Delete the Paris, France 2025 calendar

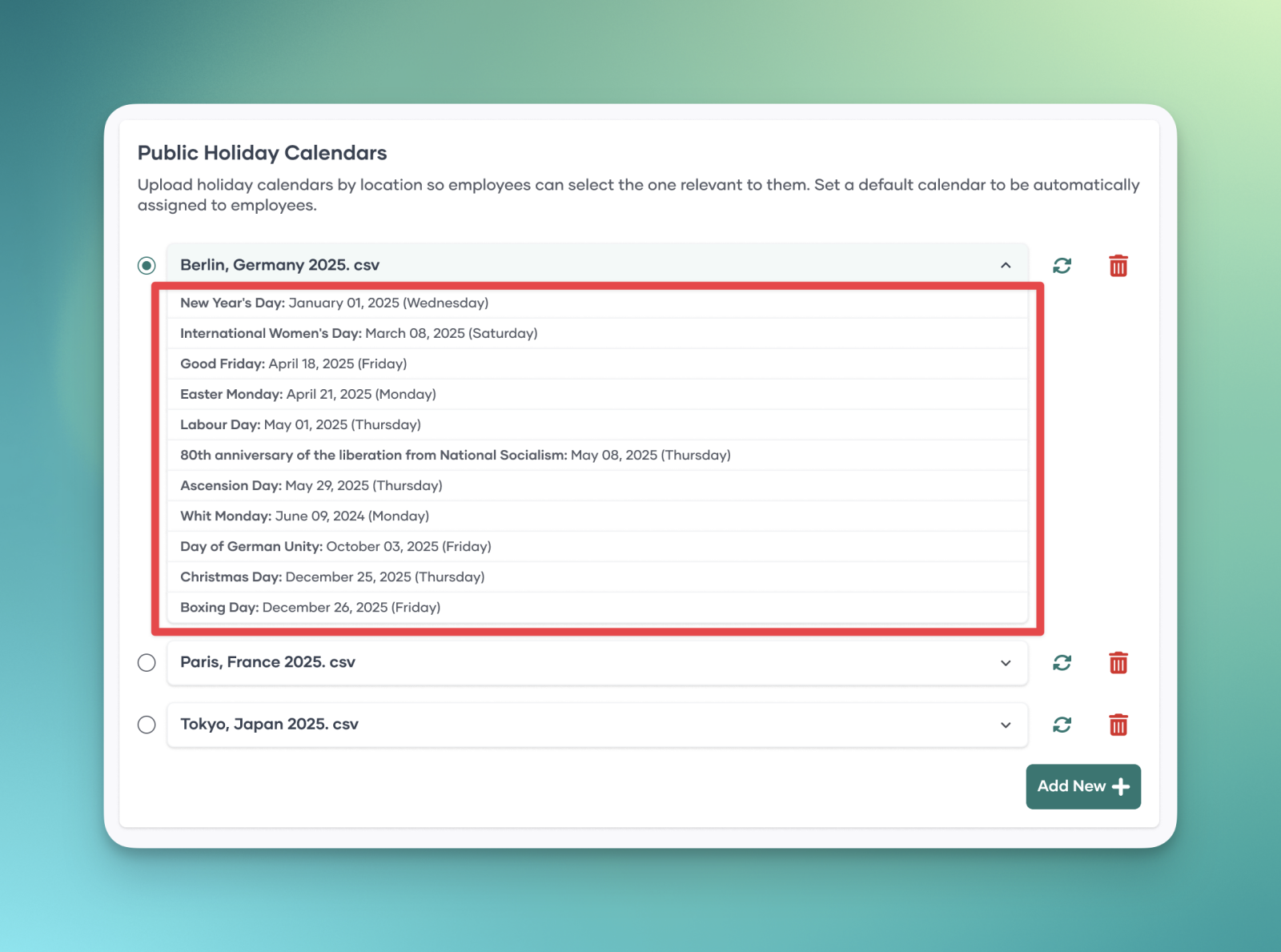click(x=1118, y=663)
